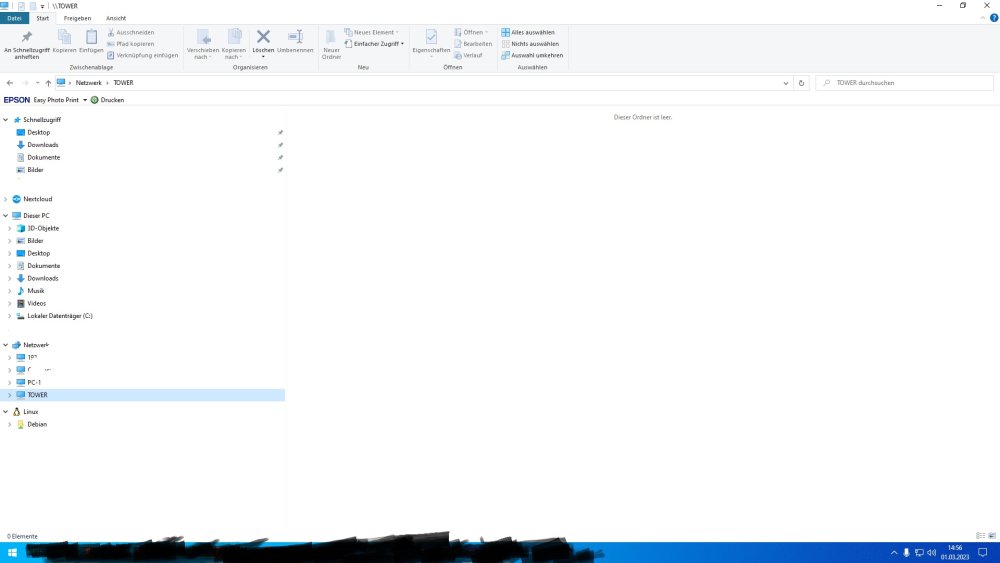Expand Lokaler Datenträger (C:) node
The image size is (1000, 563).
coord(10,316)
